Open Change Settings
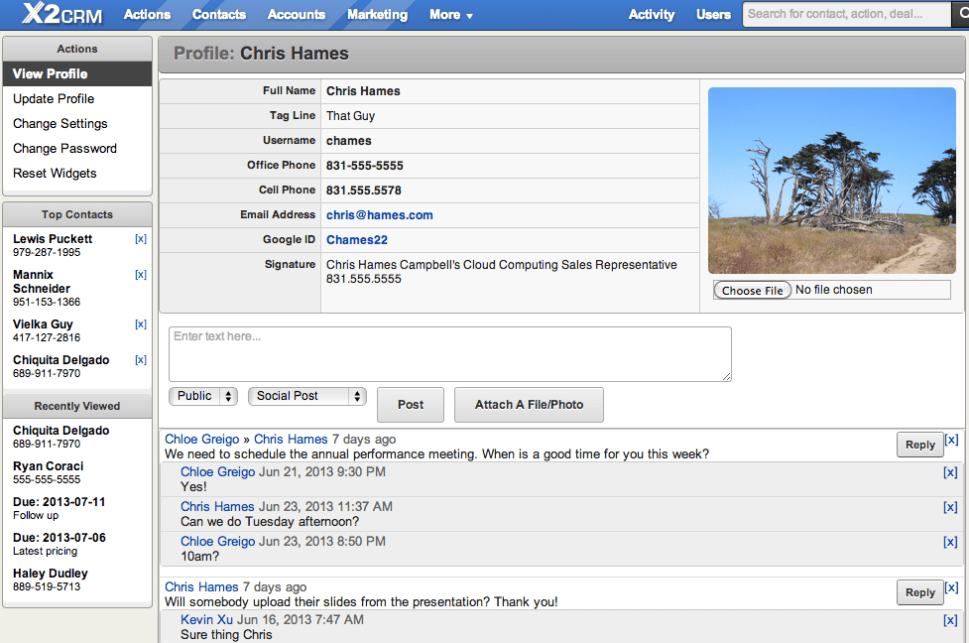969x643 pixels. 60,124
